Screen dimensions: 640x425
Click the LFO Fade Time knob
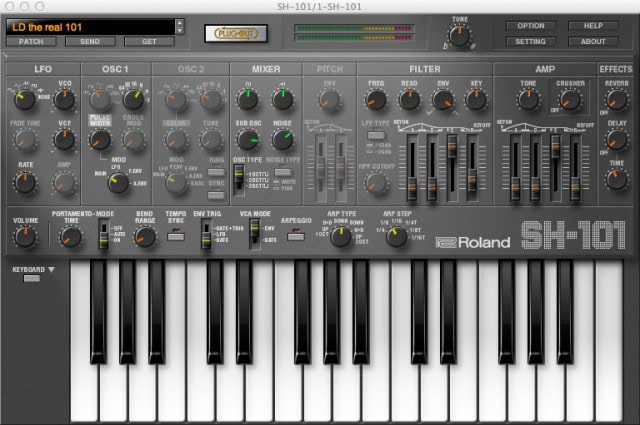24,140
